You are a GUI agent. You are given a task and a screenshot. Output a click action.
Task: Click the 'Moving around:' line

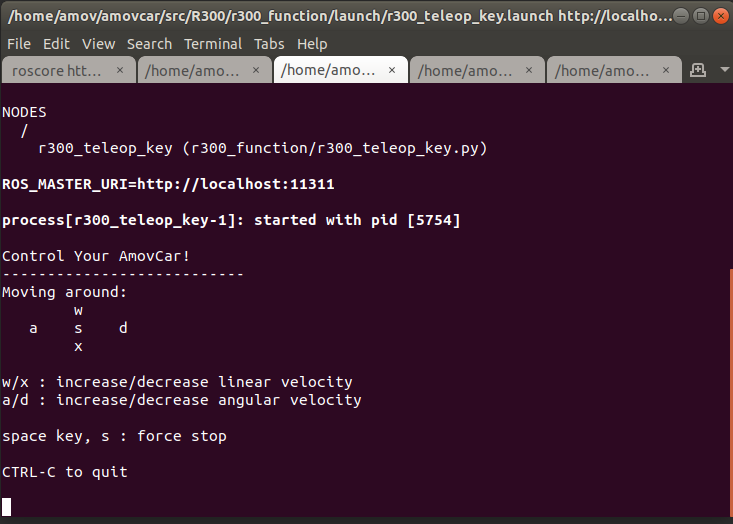(65, 292)
